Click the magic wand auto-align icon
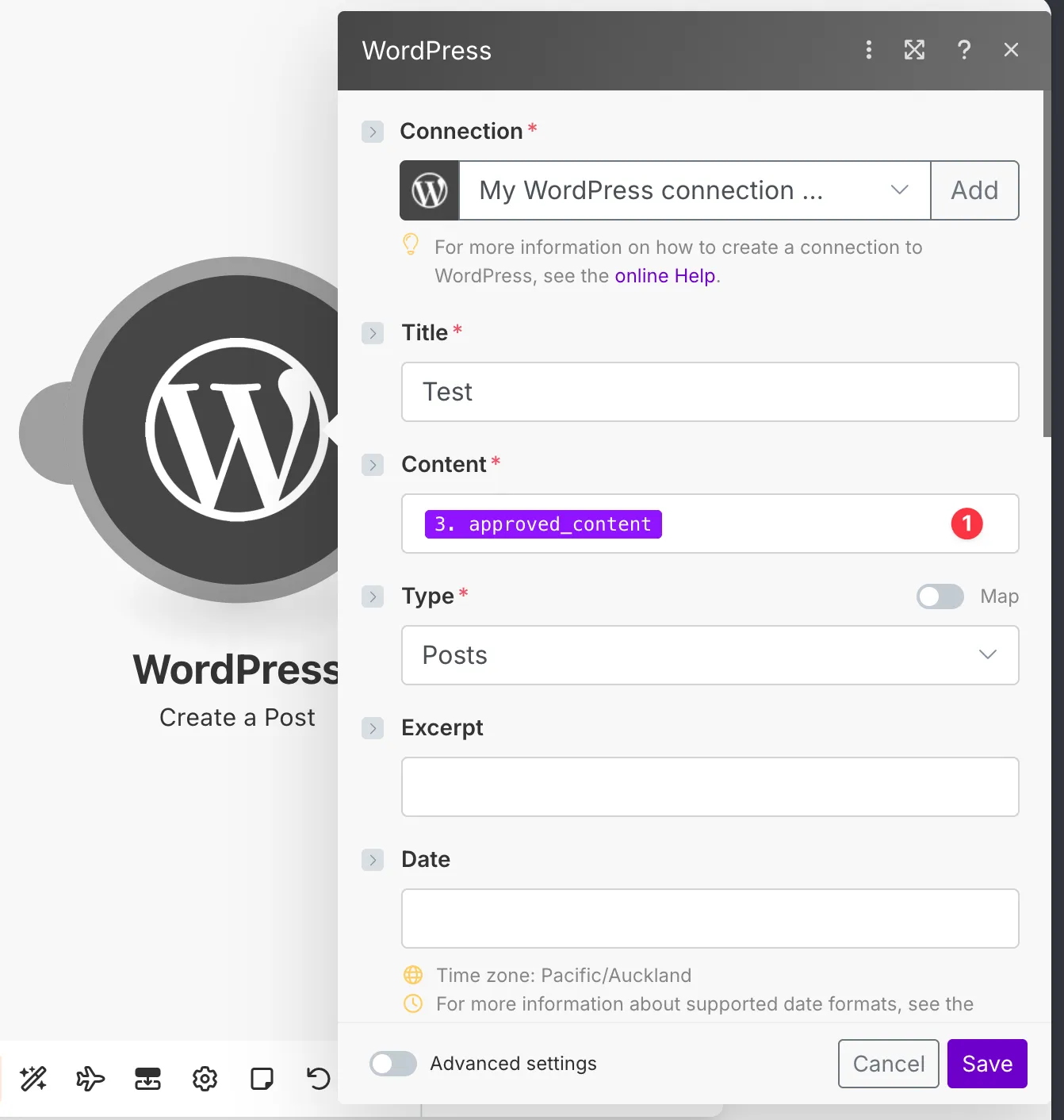Screen dimensions: 1064x1120 point(33,1079)
